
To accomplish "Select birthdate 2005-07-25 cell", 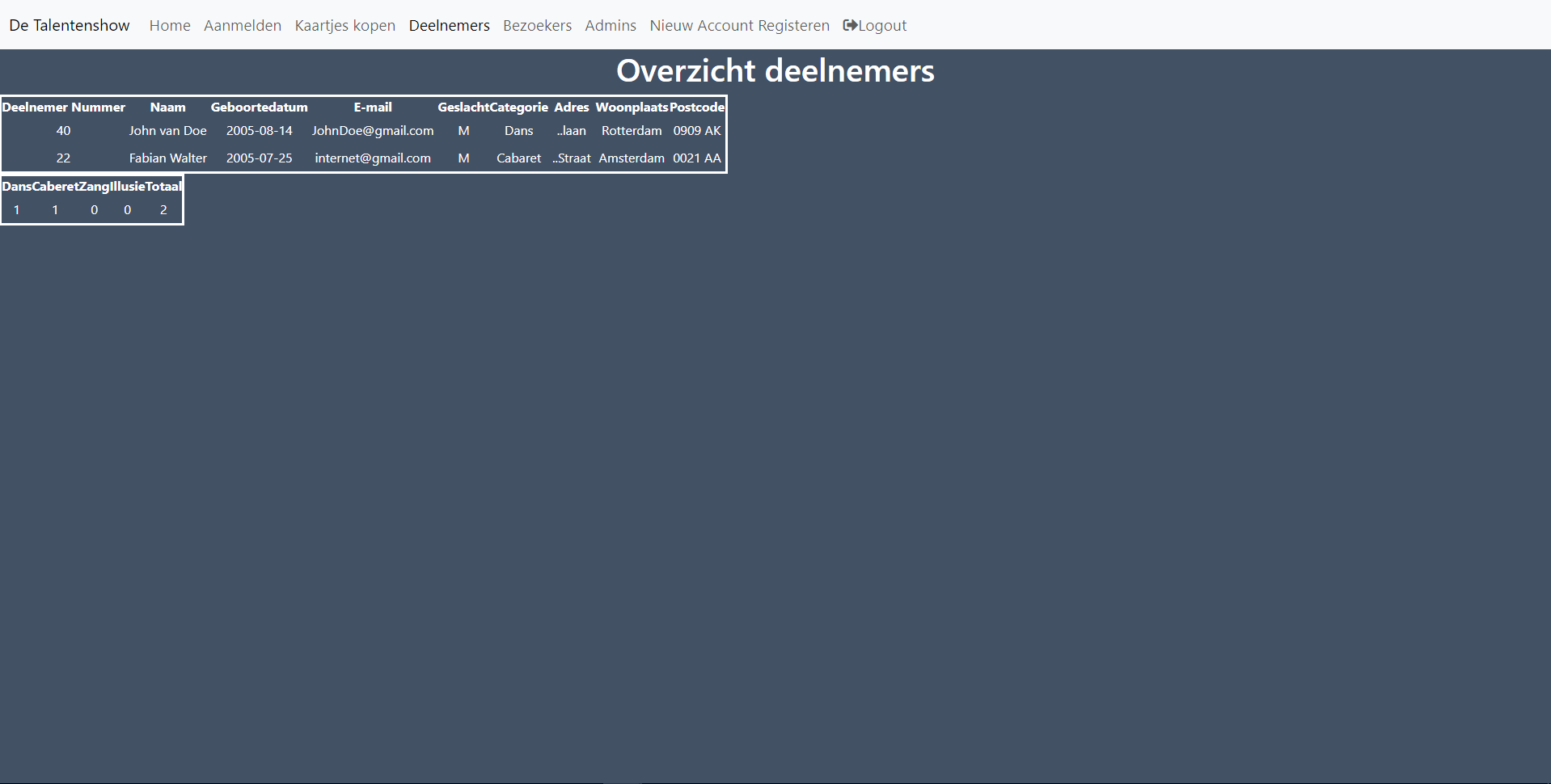I will (x=260, y=158).
